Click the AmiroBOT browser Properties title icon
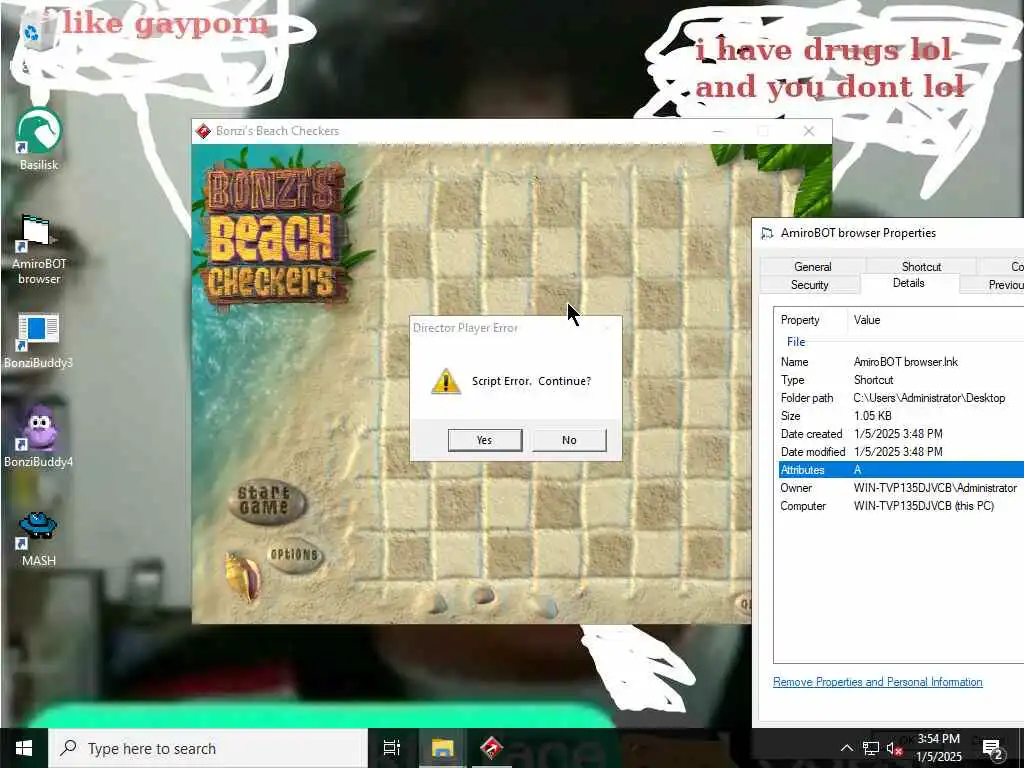The width and height of the screenshot is (1024, 768). (767, 233)
